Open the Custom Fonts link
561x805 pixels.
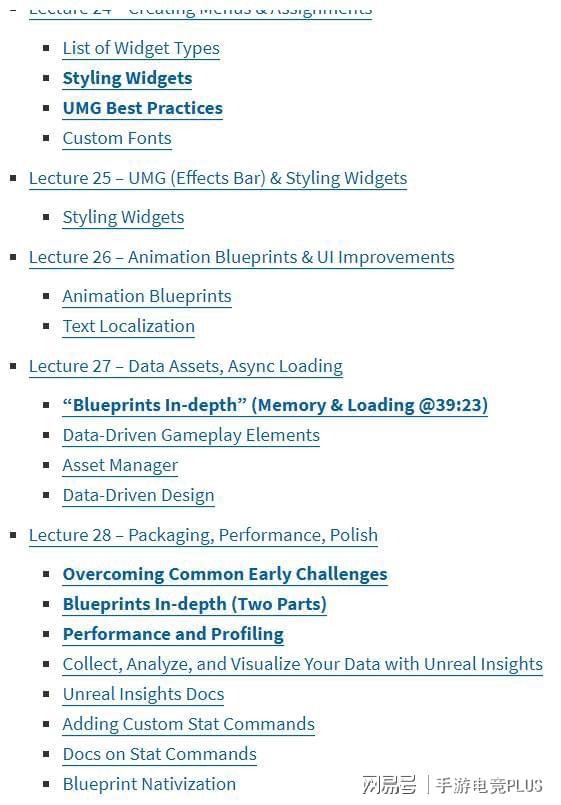click(x=117, y=138)
